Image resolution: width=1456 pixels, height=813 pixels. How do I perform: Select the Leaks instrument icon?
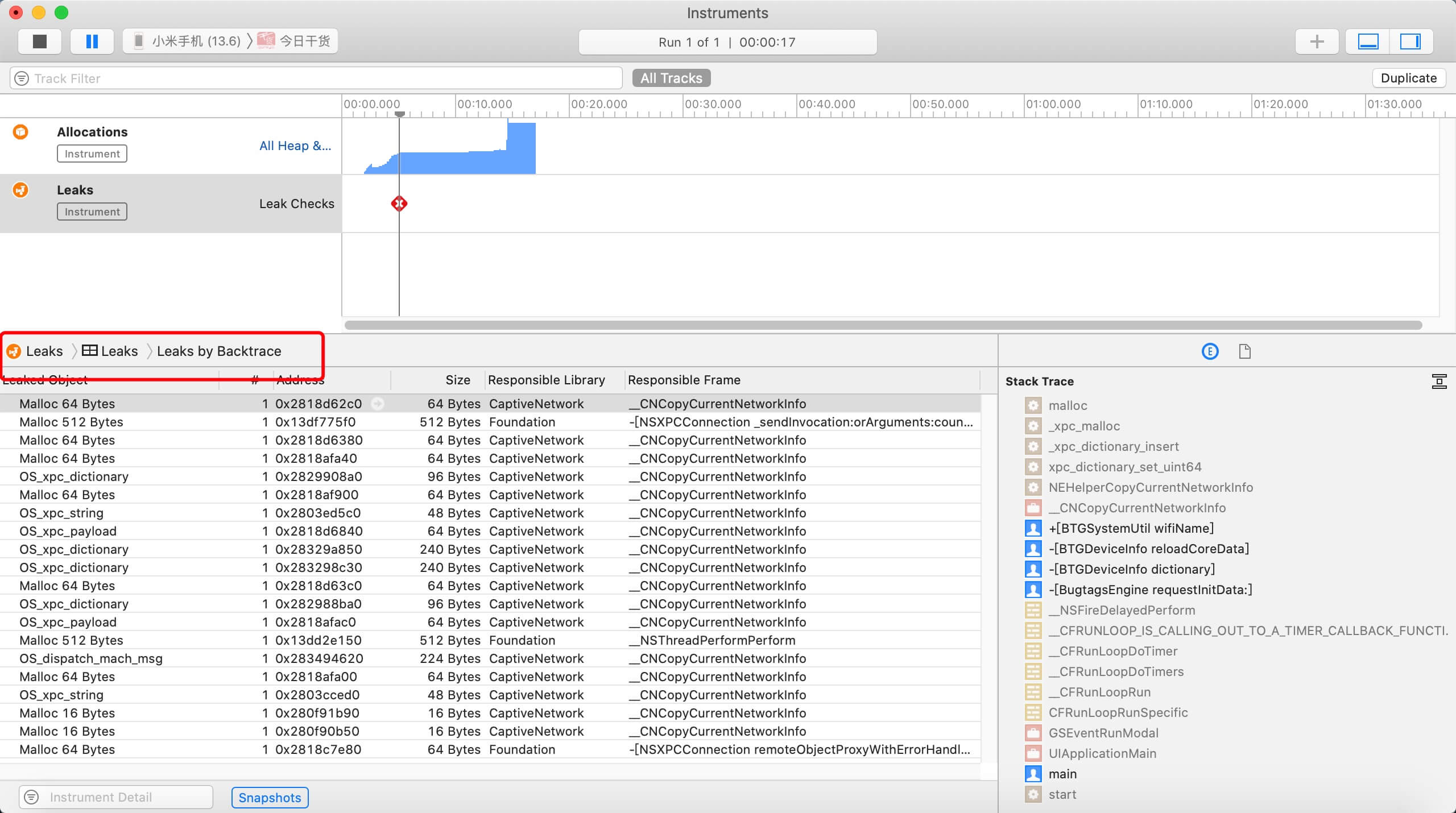(20, 190)
